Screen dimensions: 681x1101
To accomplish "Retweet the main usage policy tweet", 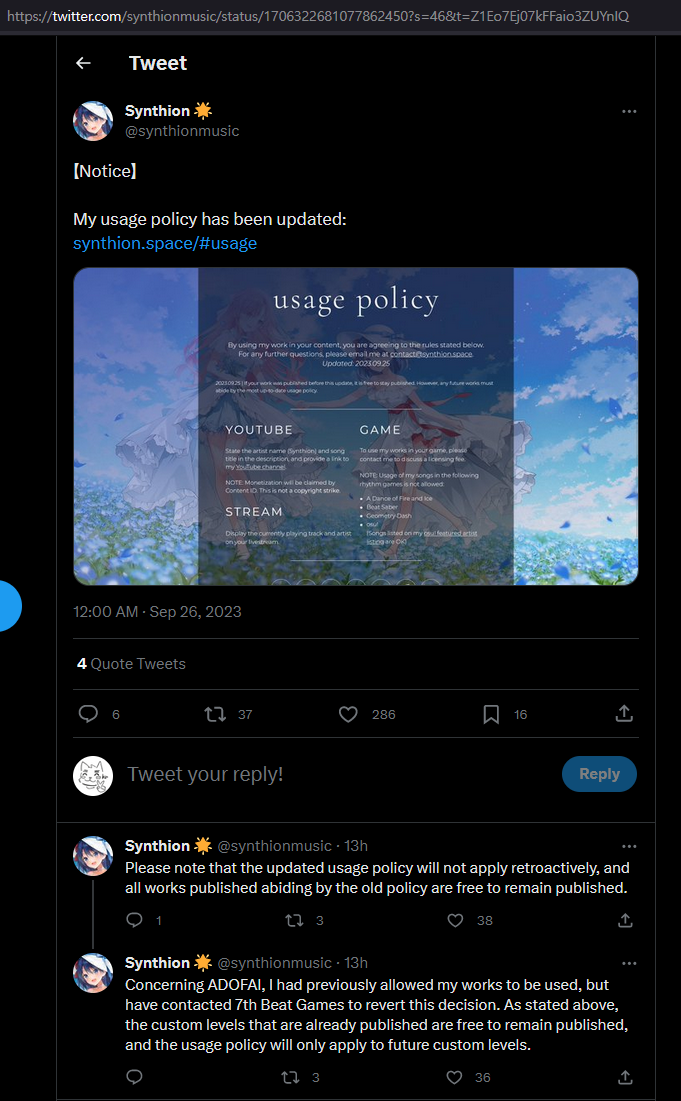I will [x=214, y=714].
